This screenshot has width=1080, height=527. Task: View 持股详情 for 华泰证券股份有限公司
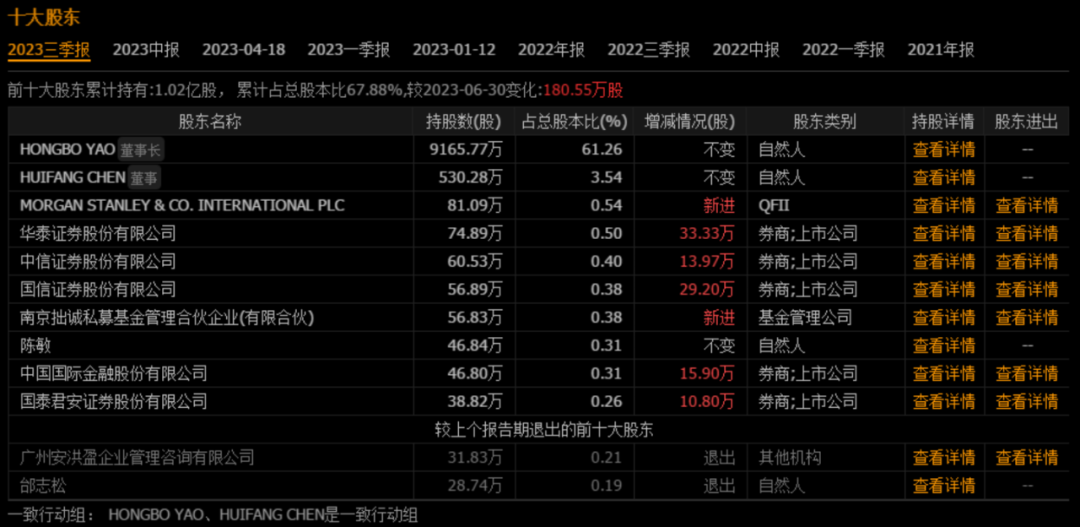tap(944, 234)
